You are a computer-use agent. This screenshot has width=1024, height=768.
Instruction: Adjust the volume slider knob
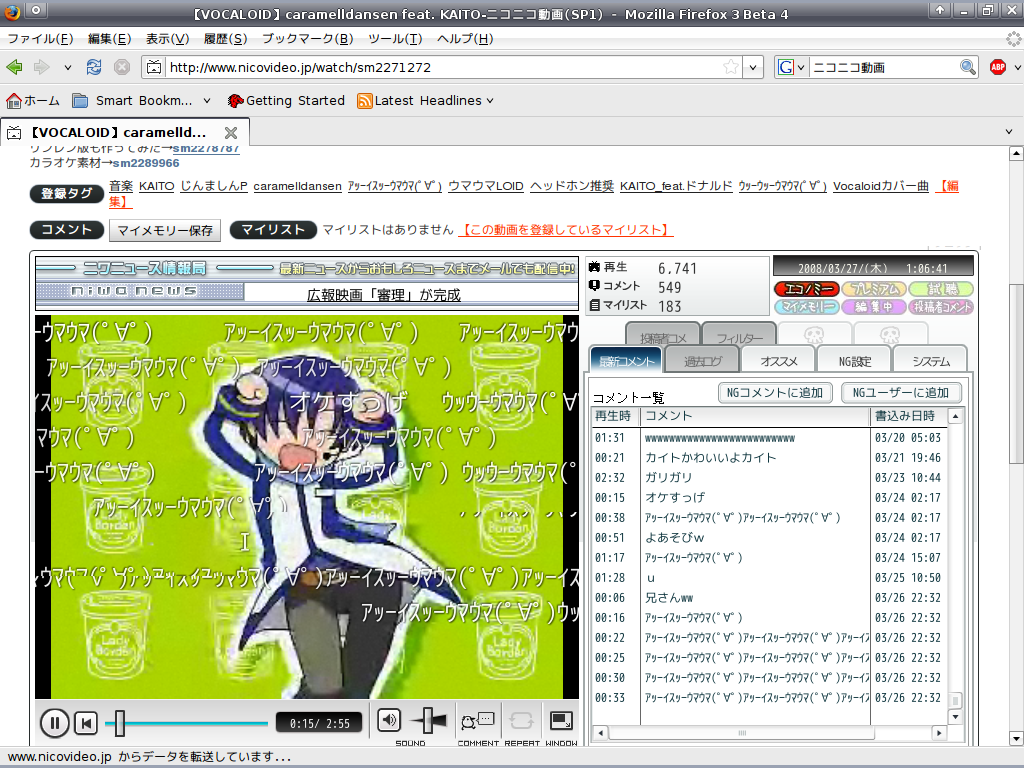(428, 720)
